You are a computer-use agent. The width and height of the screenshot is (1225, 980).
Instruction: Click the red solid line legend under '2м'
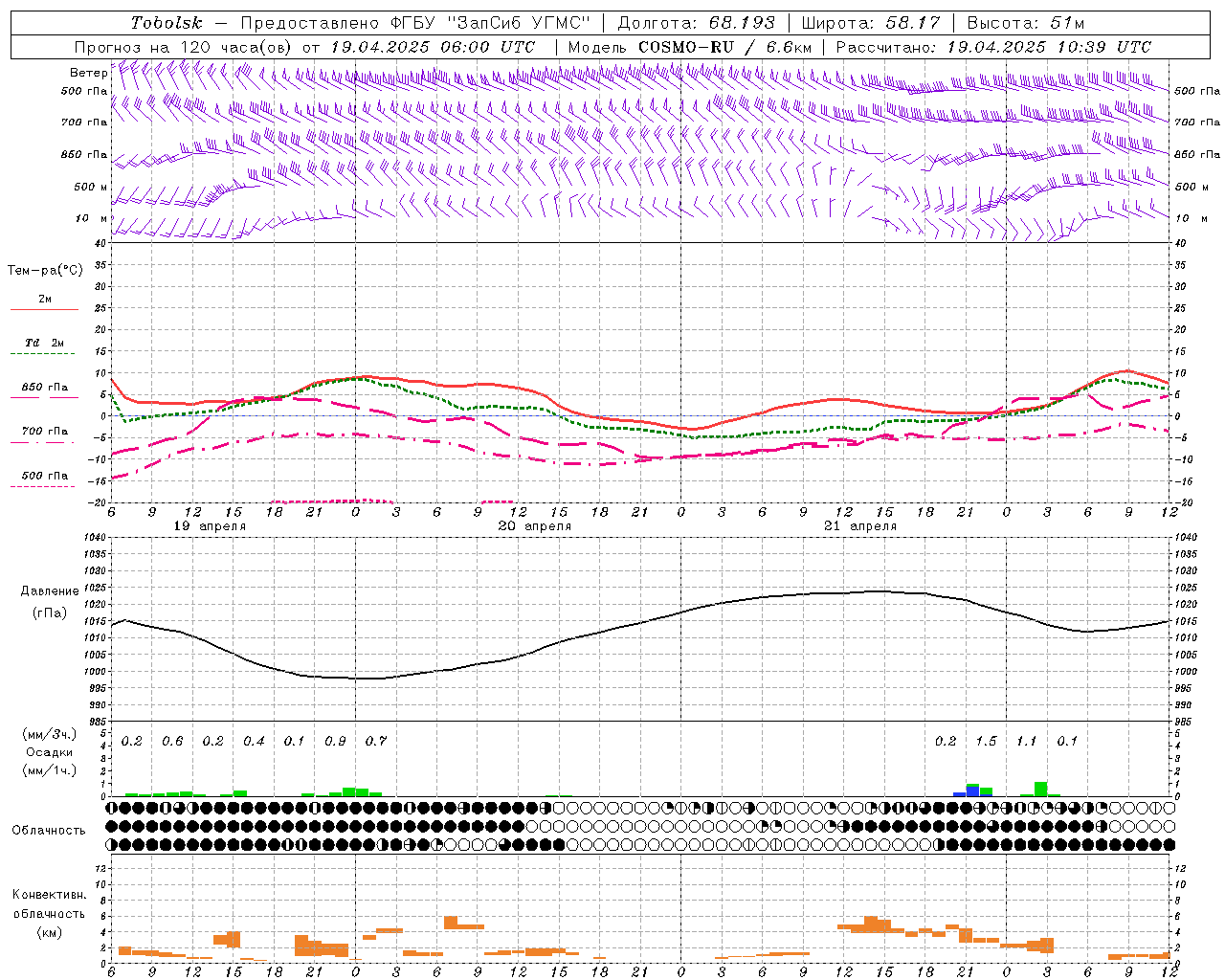[x=44, y=309]
